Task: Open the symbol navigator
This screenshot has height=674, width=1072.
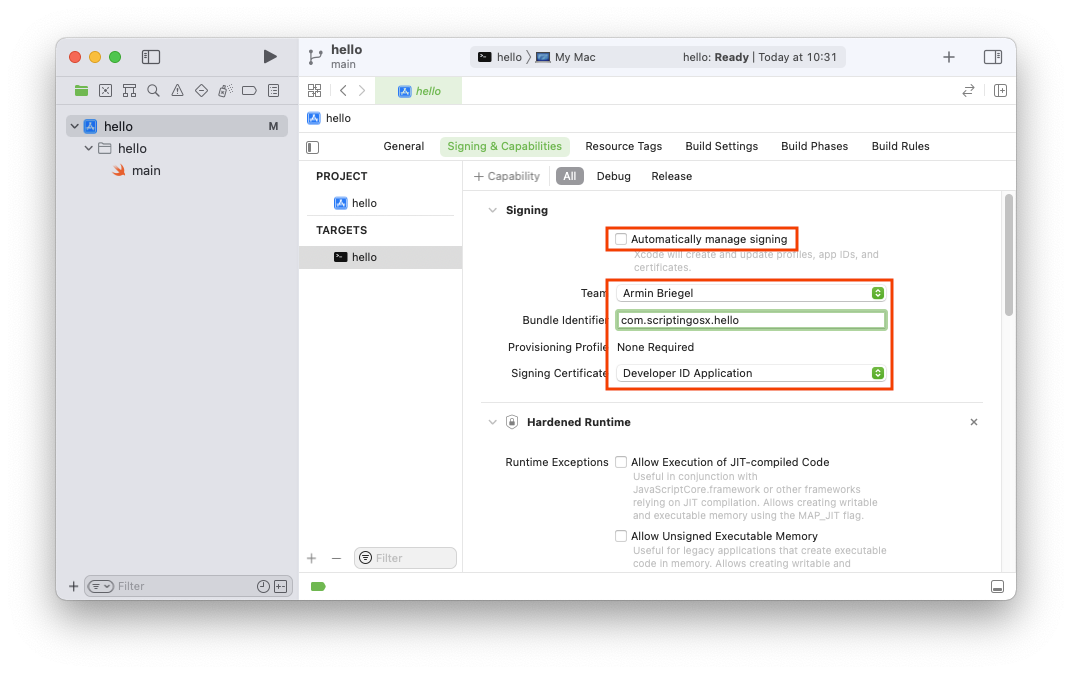Action: pos(129,90)
